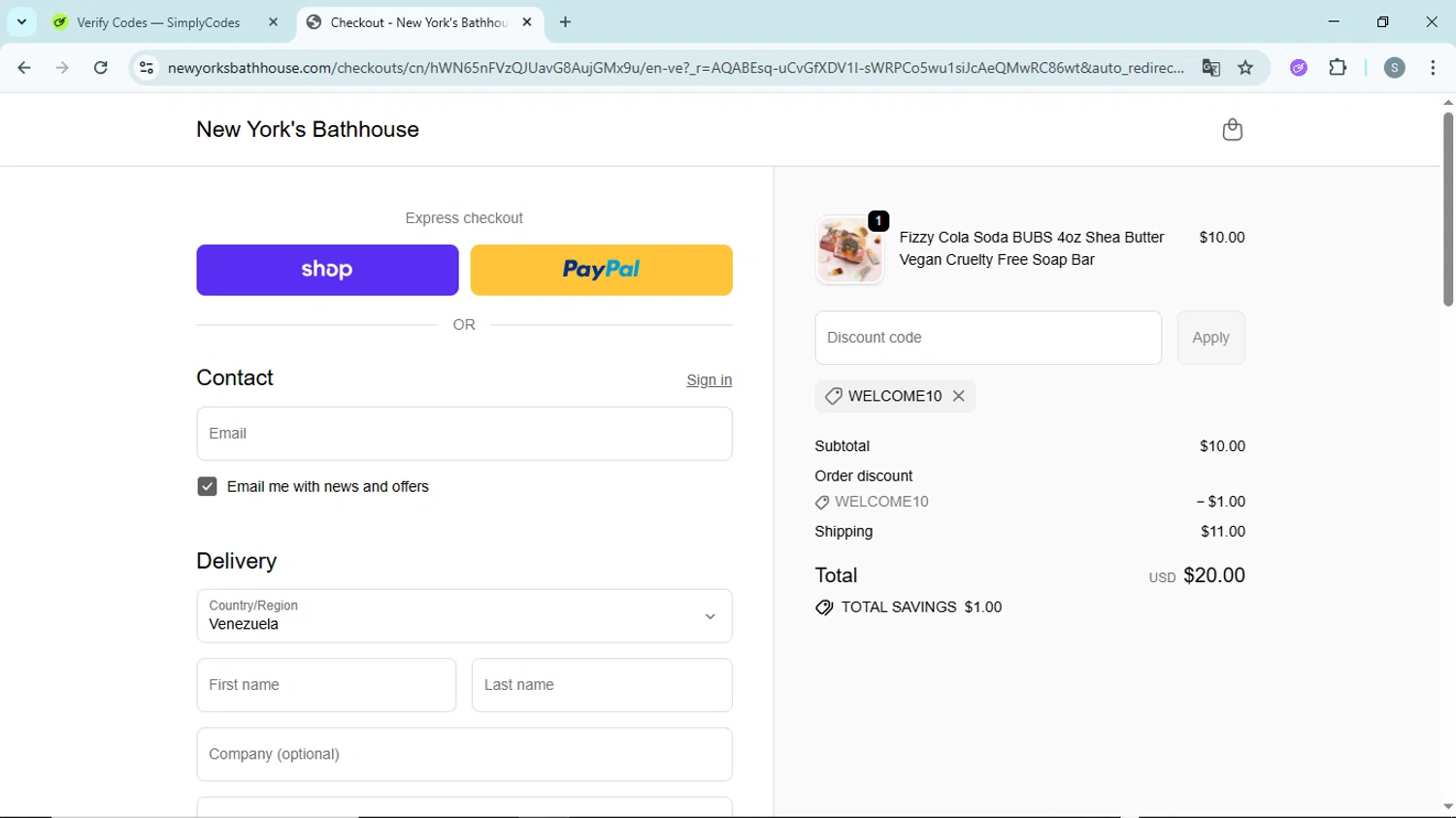Pay with the Shop express checkout button
Image resolution: width=1456 pixels, height=818 pixels.
[327, 270]
